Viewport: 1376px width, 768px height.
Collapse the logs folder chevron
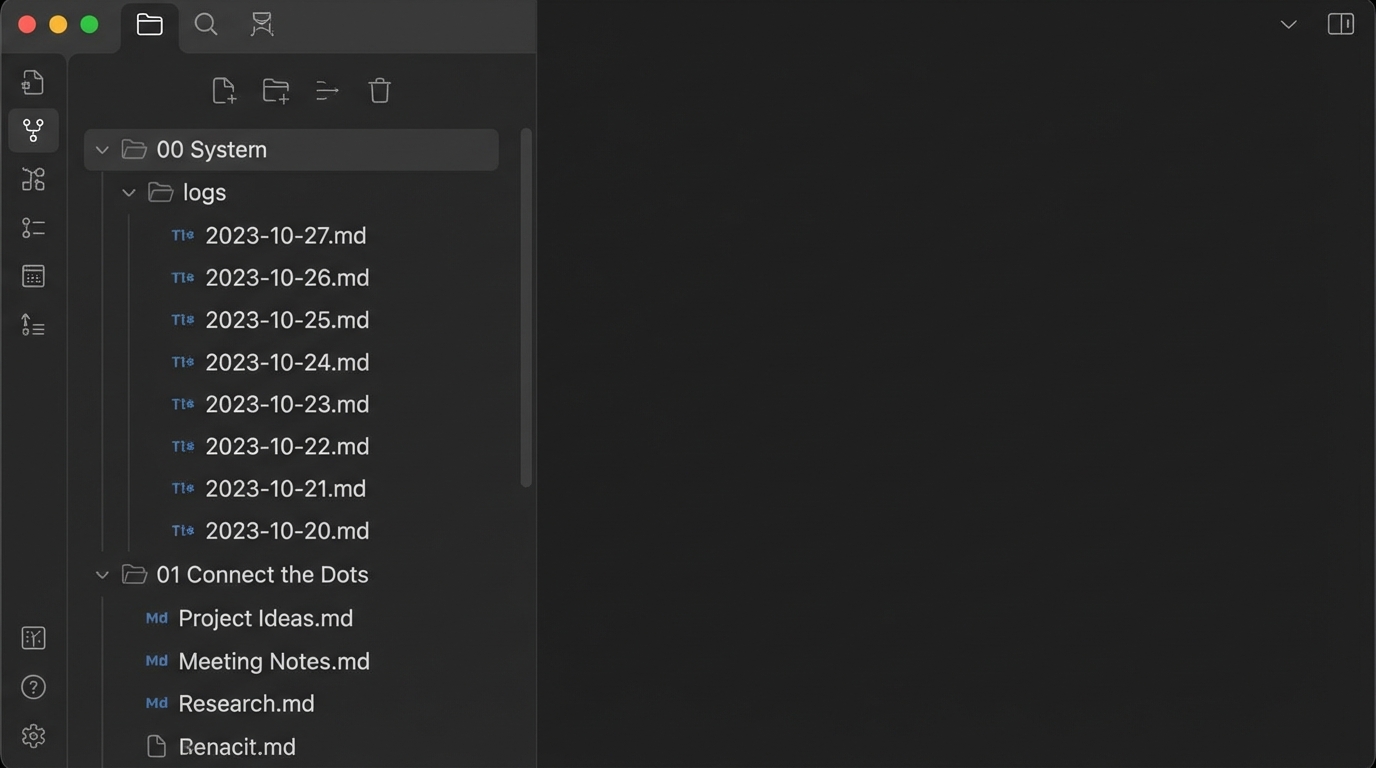129,192
